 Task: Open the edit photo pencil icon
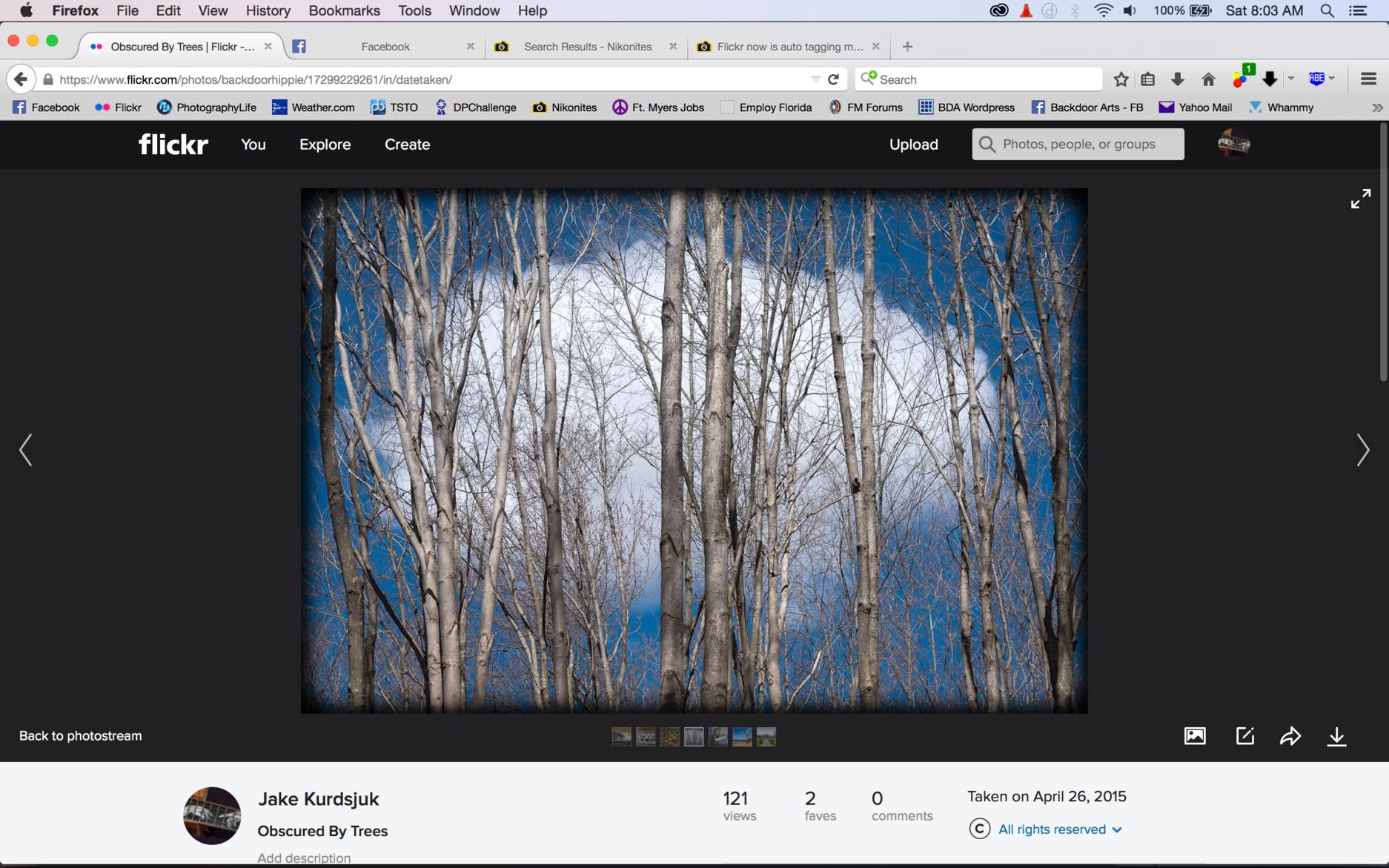click(1244, 736)
